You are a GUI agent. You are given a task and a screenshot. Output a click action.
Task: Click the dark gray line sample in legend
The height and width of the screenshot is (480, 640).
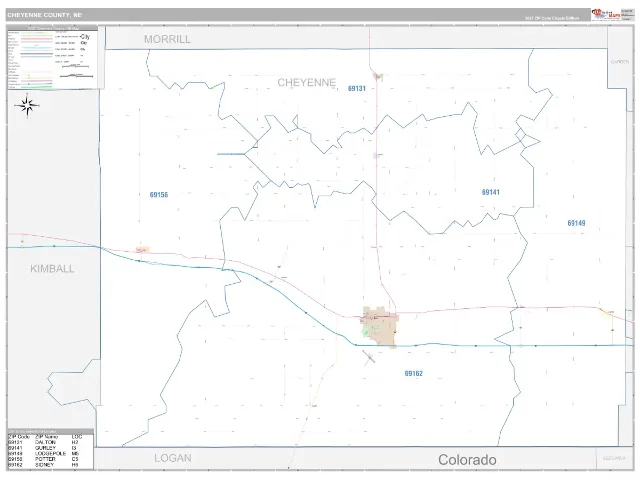36,53
